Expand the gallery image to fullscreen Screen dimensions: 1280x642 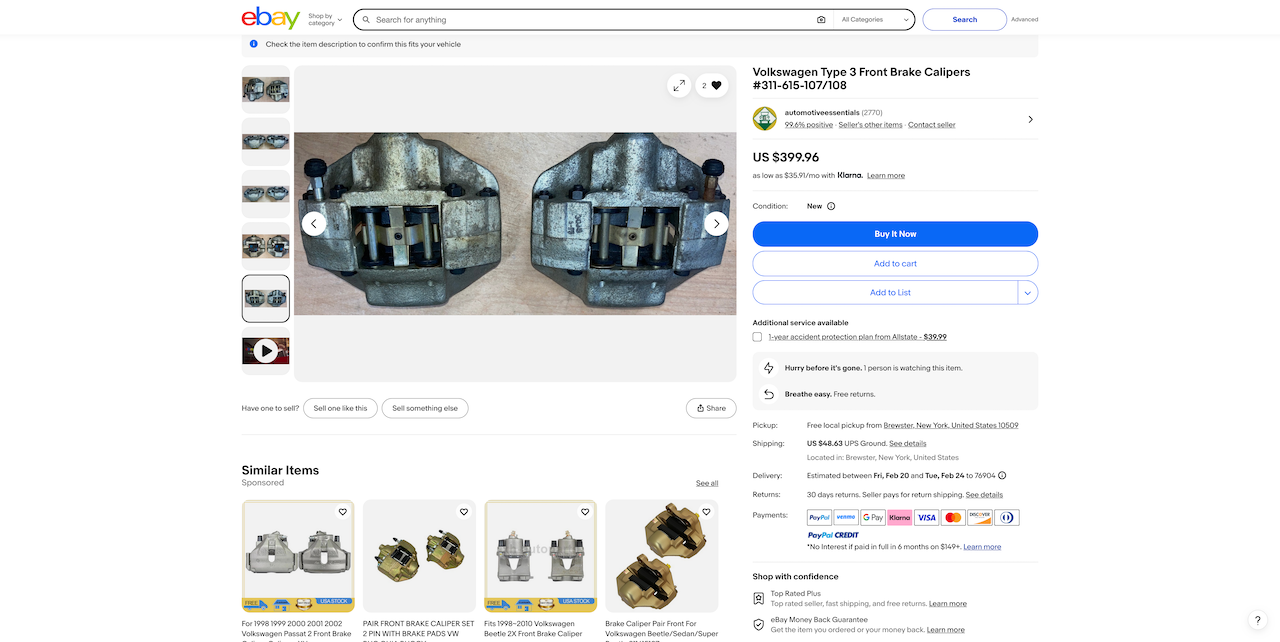(679, 86)
